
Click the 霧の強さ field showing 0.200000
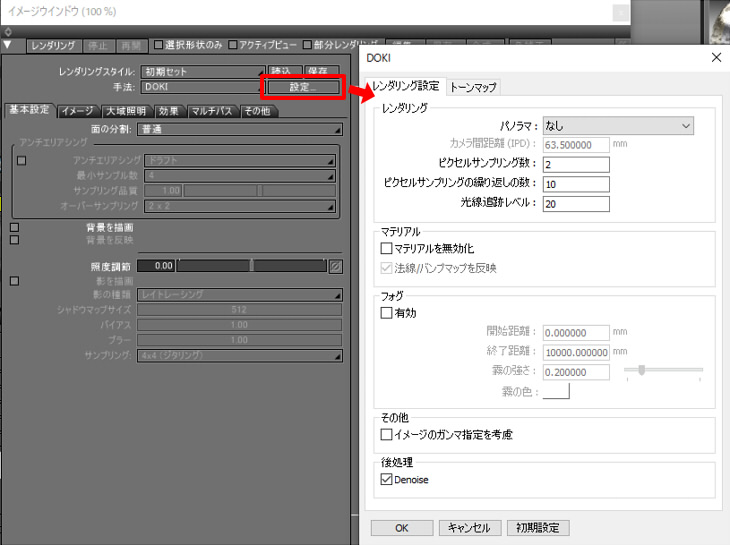pyautogui.click(x=576, y=372)
